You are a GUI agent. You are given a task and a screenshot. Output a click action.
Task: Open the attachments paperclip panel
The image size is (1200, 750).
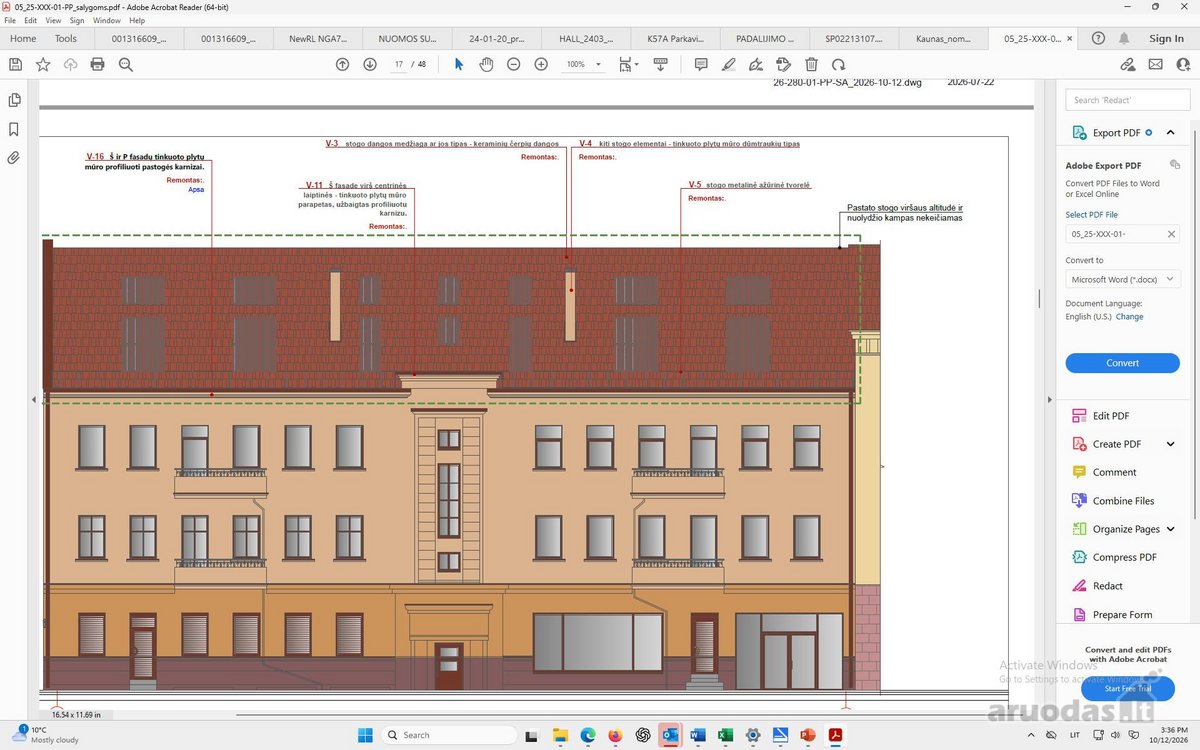pos(14,158)
